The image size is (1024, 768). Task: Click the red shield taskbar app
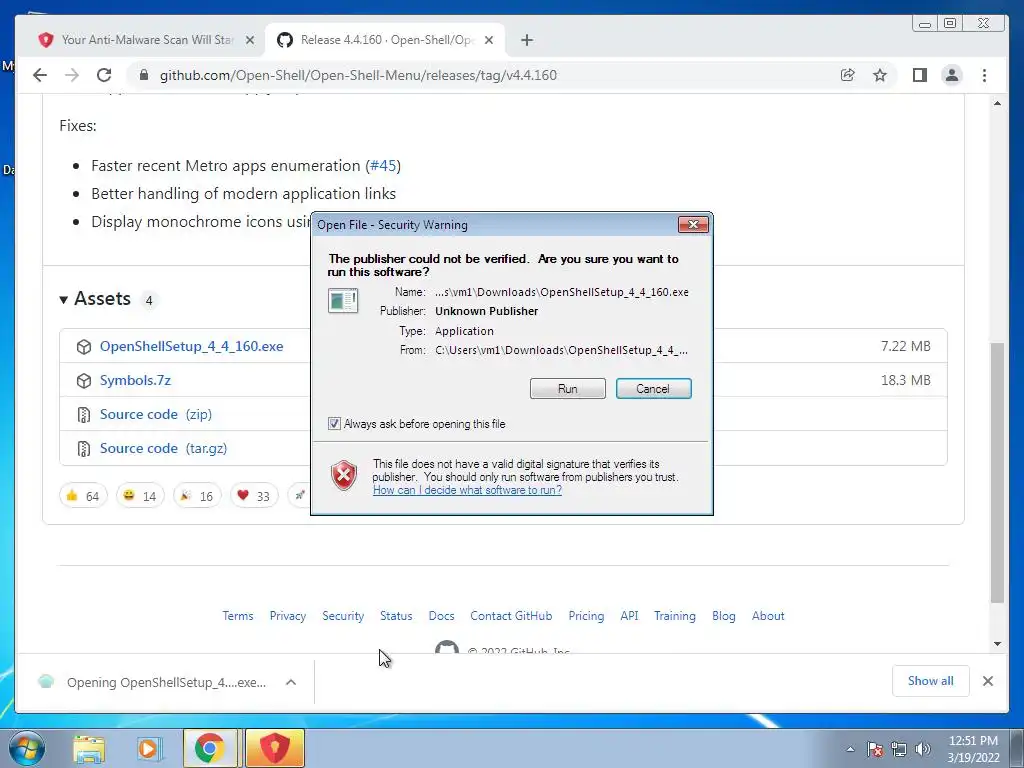click(x=275, y=748)
